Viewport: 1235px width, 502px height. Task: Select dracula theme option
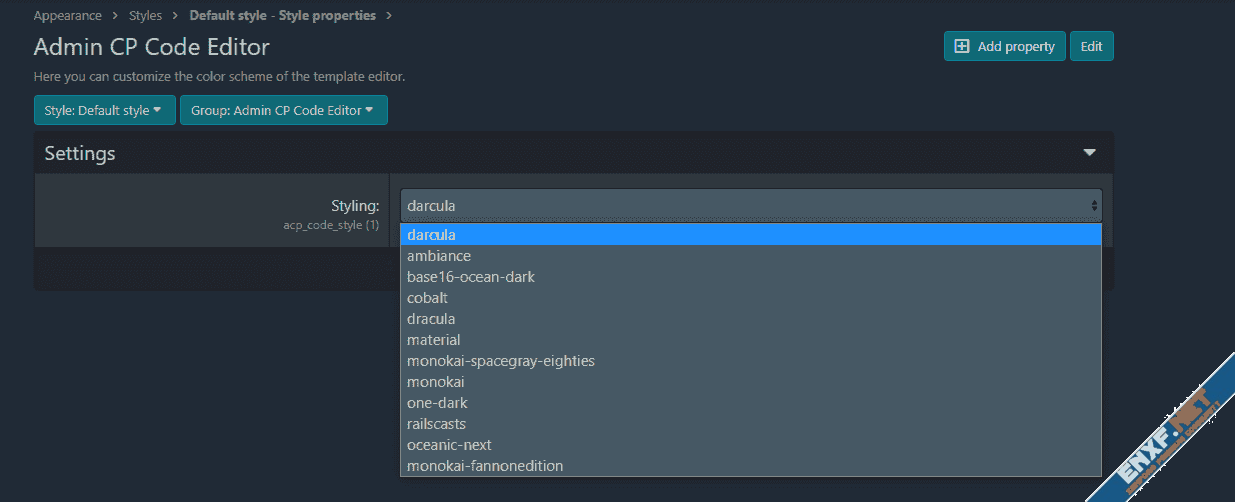431,319
